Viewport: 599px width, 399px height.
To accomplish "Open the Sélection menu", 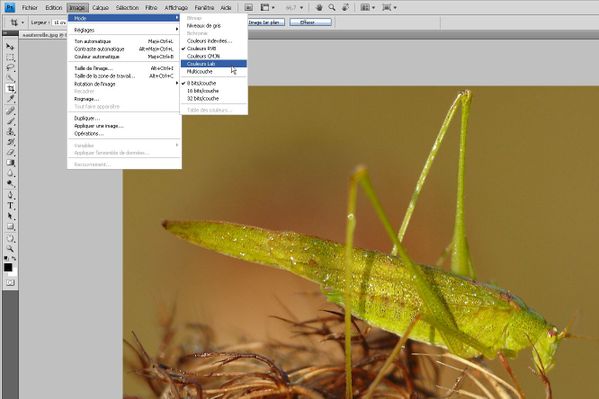I will 127,7.
